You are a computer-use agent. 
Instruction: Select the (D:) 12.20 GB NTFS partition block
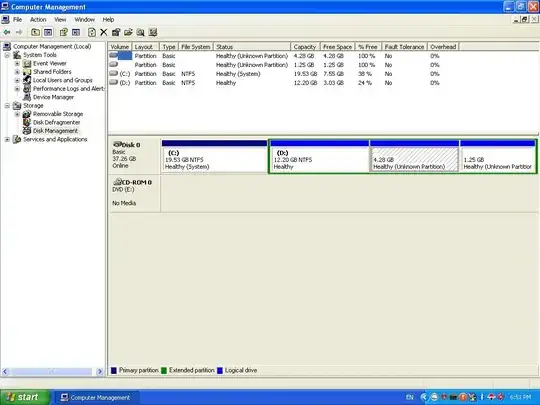tap(320, 156)
